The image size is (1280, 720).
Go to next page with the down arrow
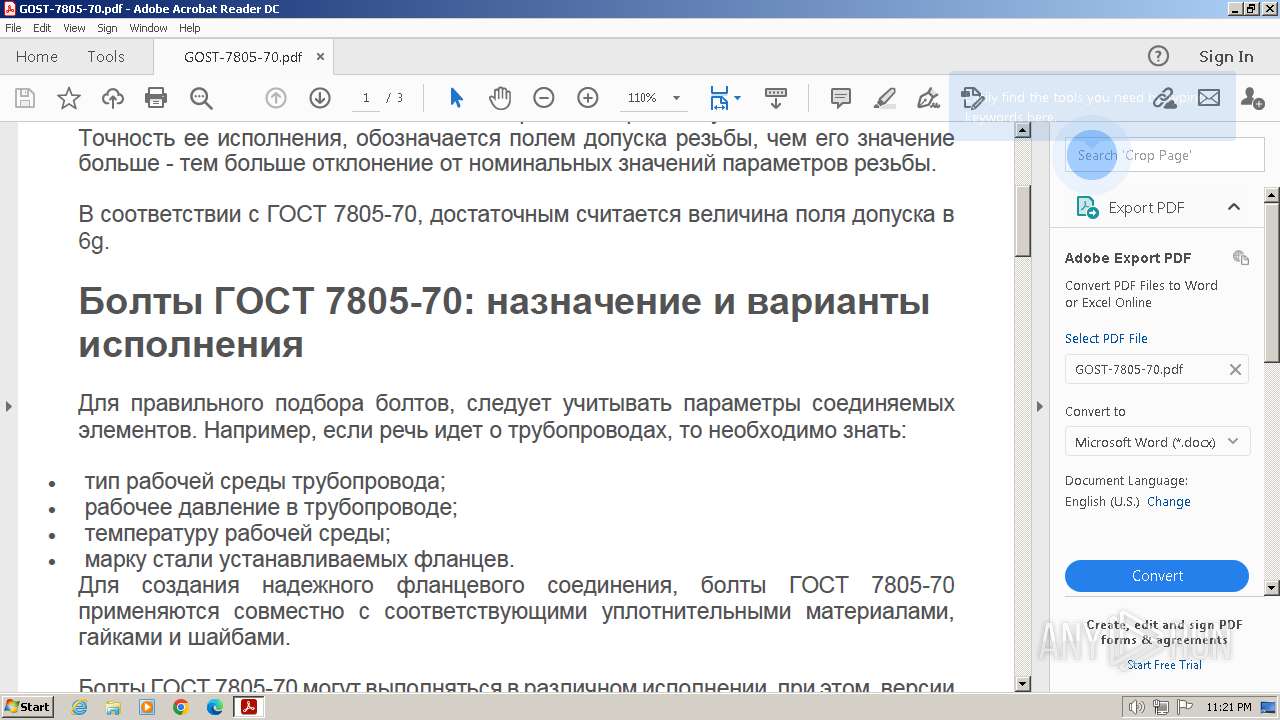[x=320, y=98]
